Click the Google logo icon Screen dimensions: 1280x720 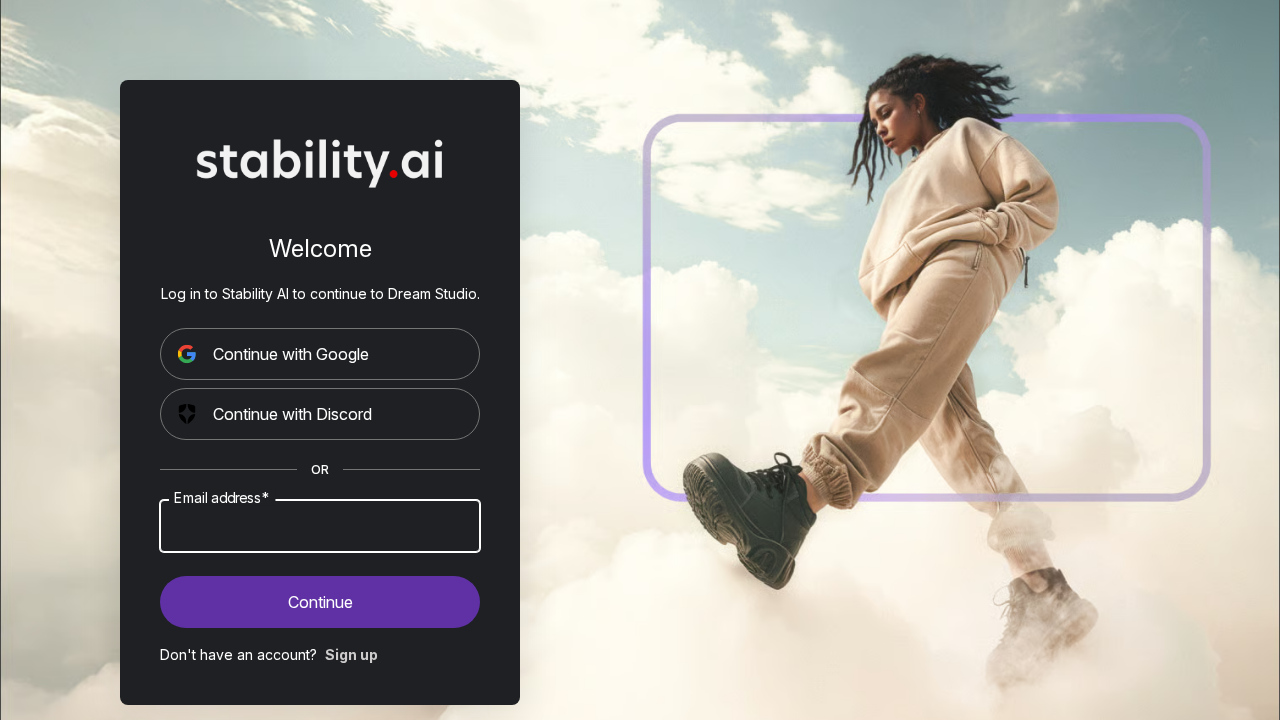point(187,354)
